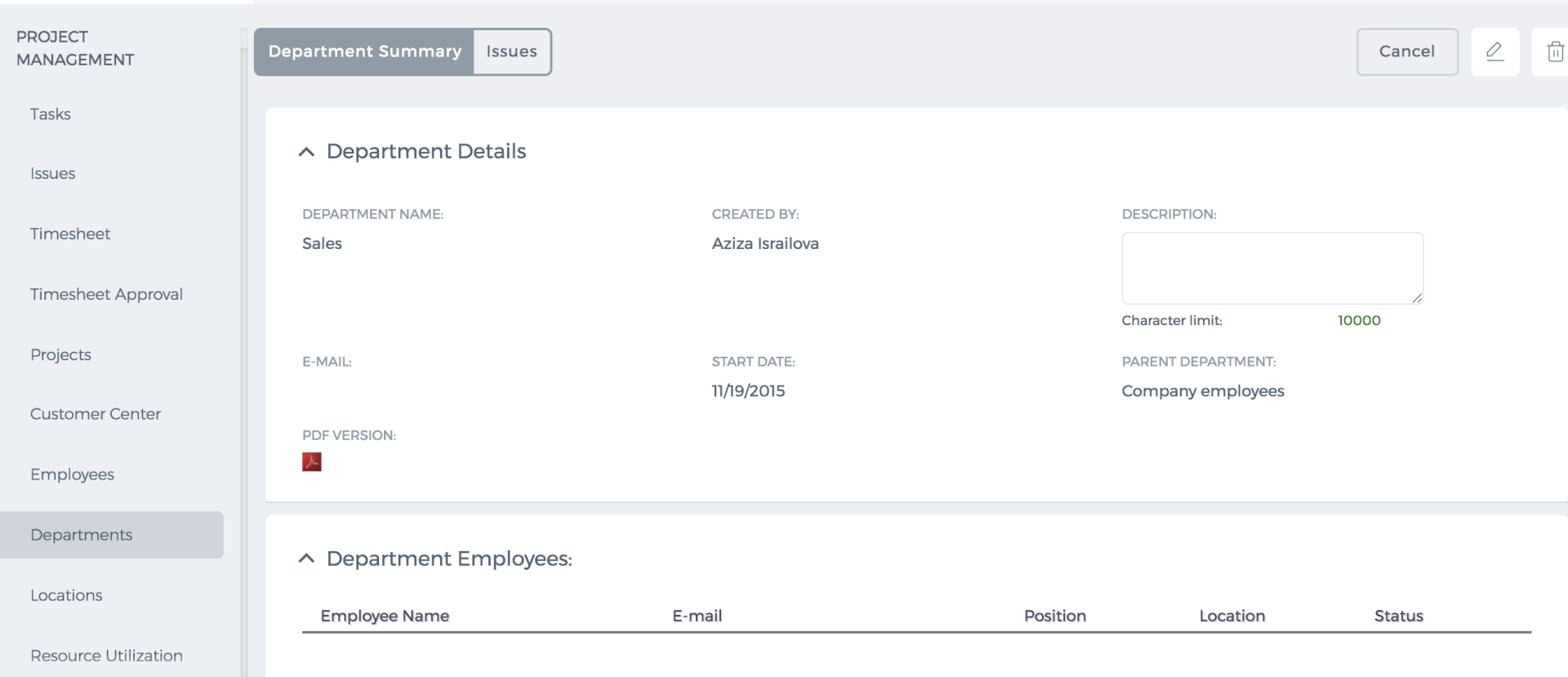Collapse the Department Employees section
The image size is (1568, 677).
306,559
